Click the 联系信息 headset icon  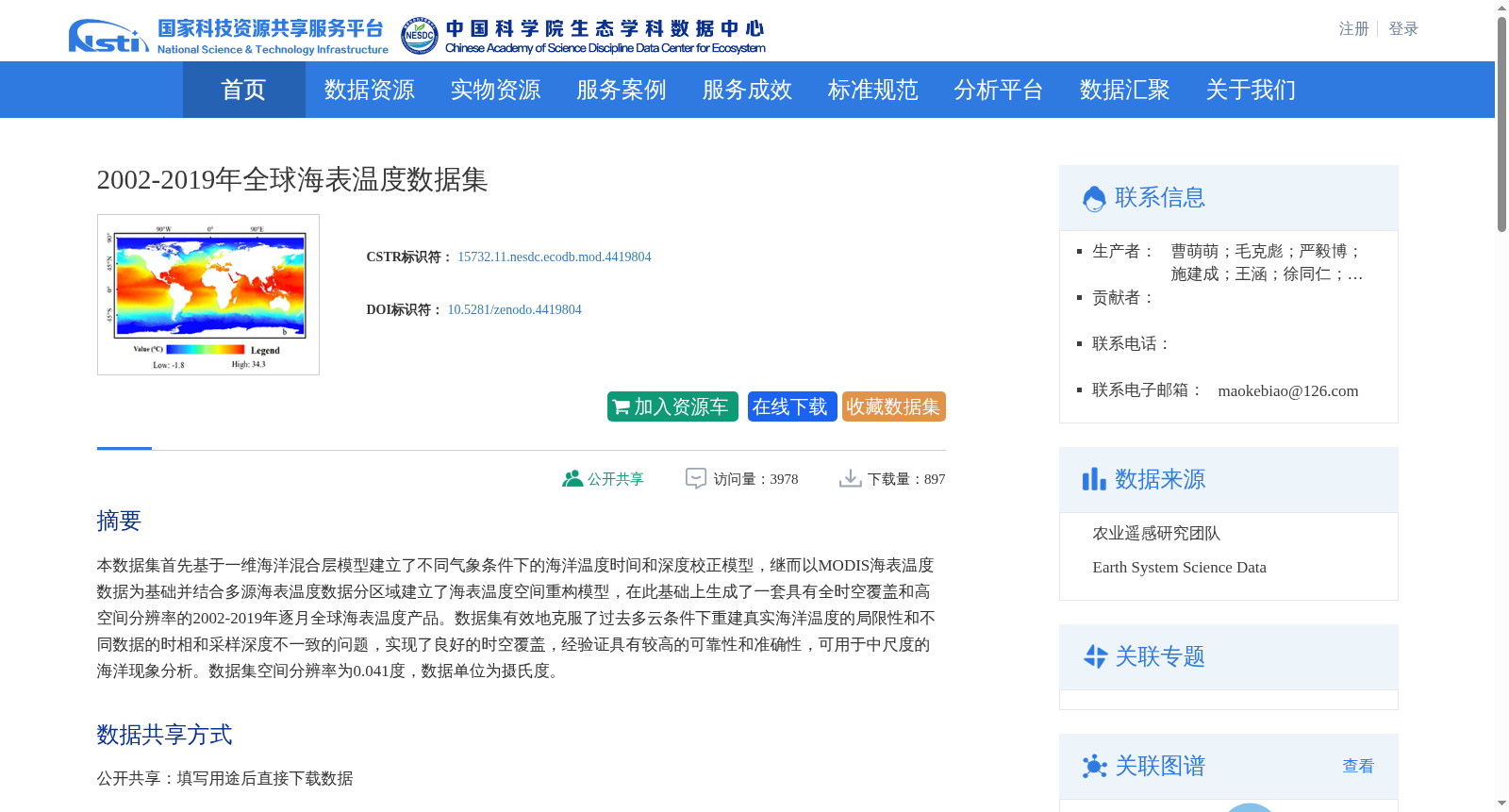tap(1094, 199)
